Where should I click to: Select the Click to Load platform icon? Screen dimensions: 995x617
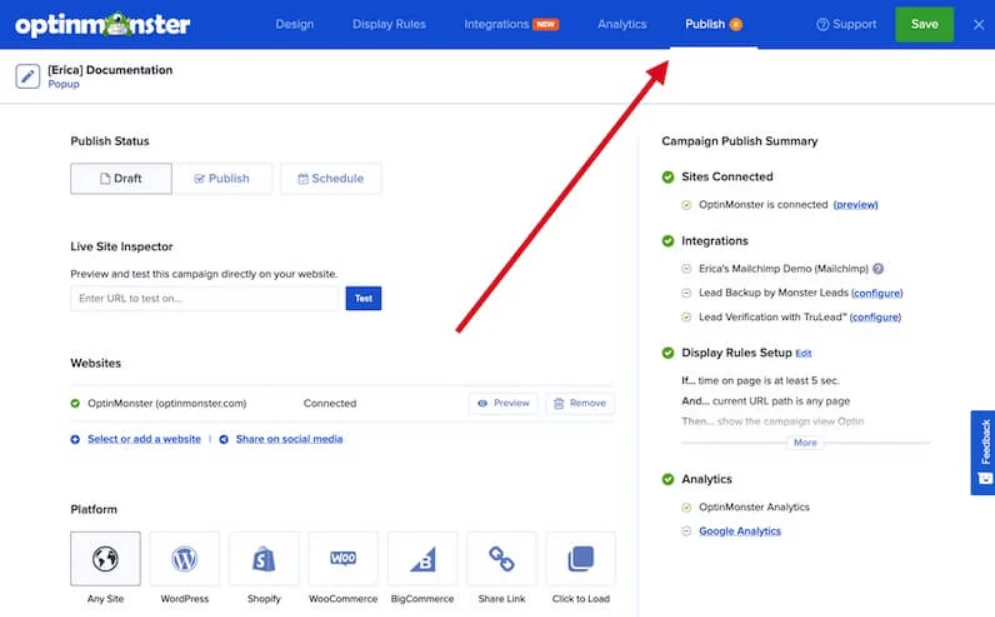pyautogui.click(x=581, y=559)
